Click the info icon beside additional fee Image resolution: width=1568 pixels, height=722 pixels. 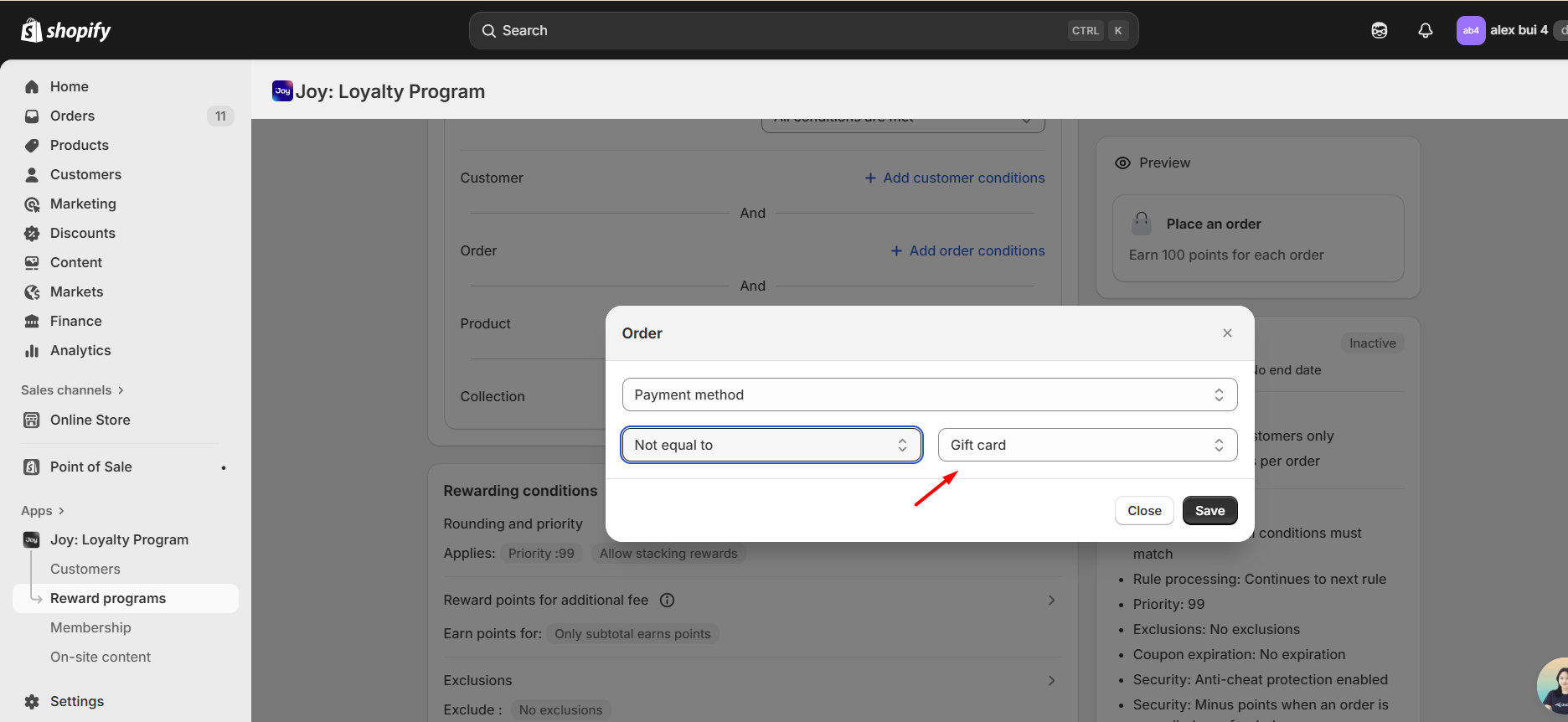667,600
